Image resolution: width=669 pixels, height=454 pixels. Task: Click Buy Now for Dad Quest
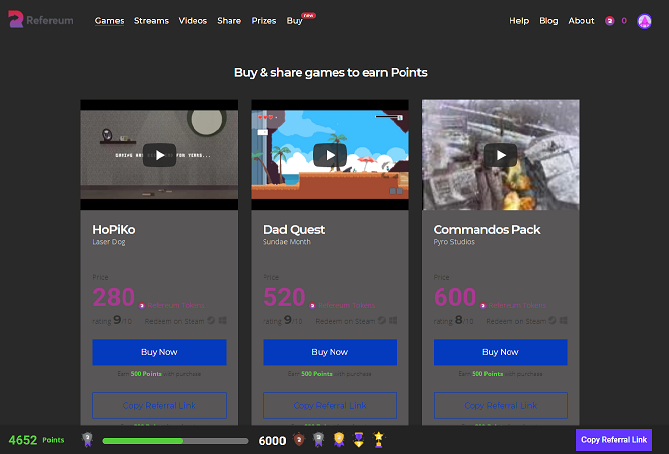[330, 352]
